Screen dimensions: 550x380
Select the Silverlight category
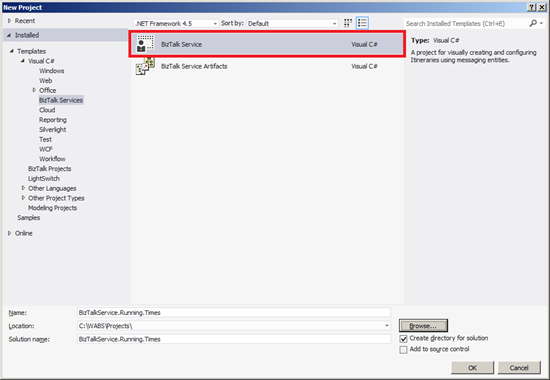point(53,129)
